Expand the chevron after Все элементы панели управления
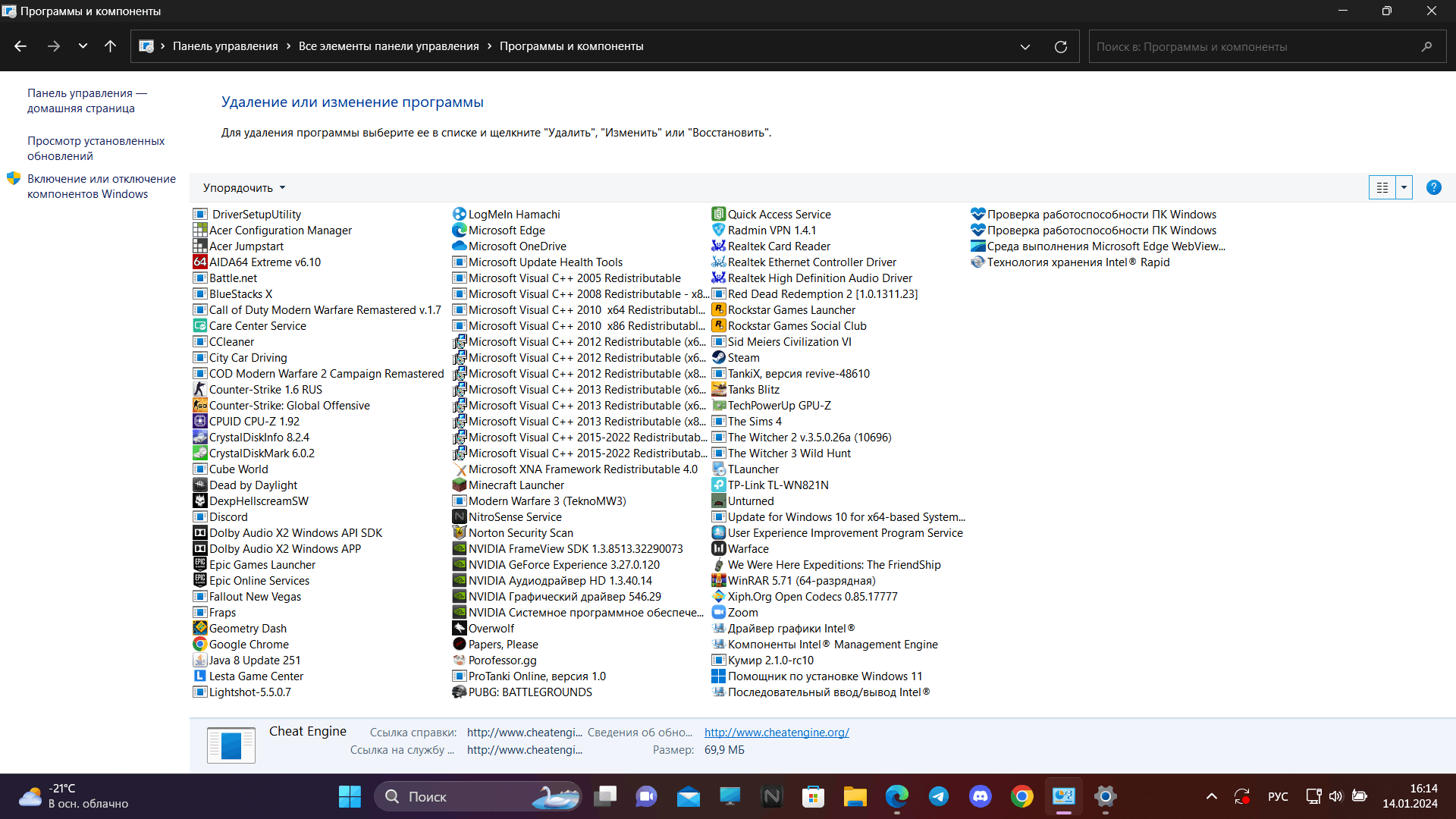Screen dimensions: 1456x819 pos(490,46)
